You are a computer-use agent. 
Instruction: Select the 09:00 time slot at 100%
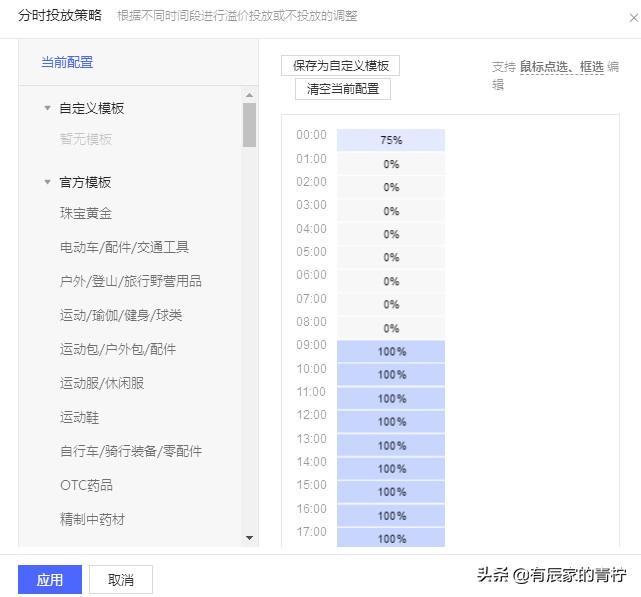point(391,351)
